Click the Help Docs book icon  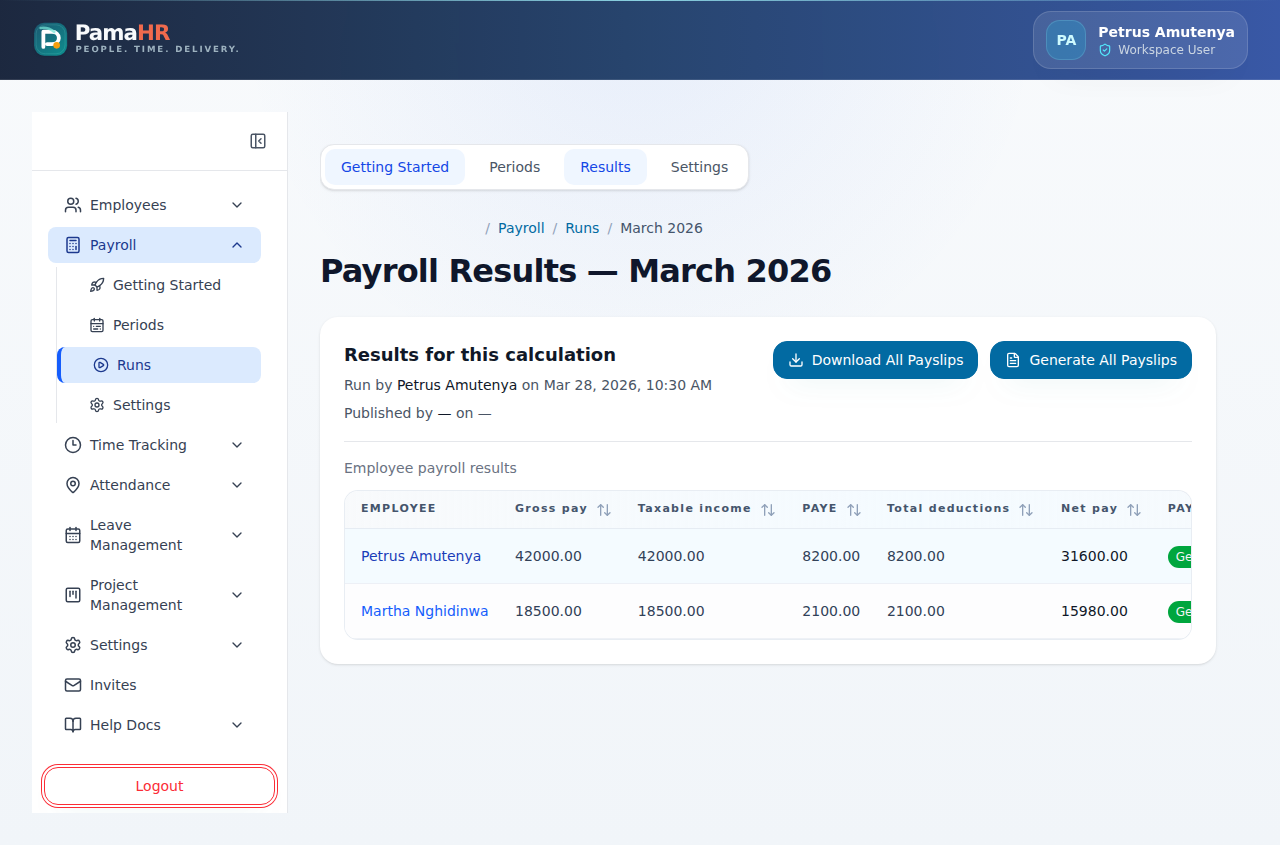point(73,725)
